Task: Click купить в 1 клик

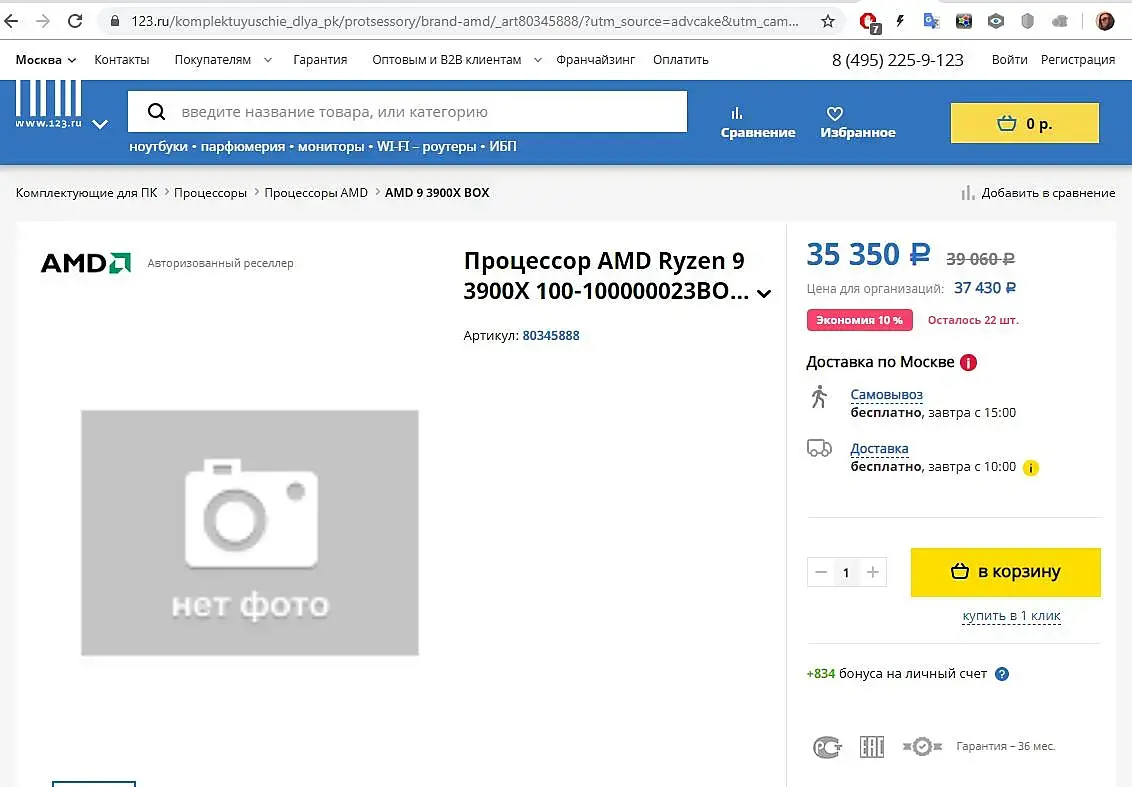Action: click(1011, 616)
